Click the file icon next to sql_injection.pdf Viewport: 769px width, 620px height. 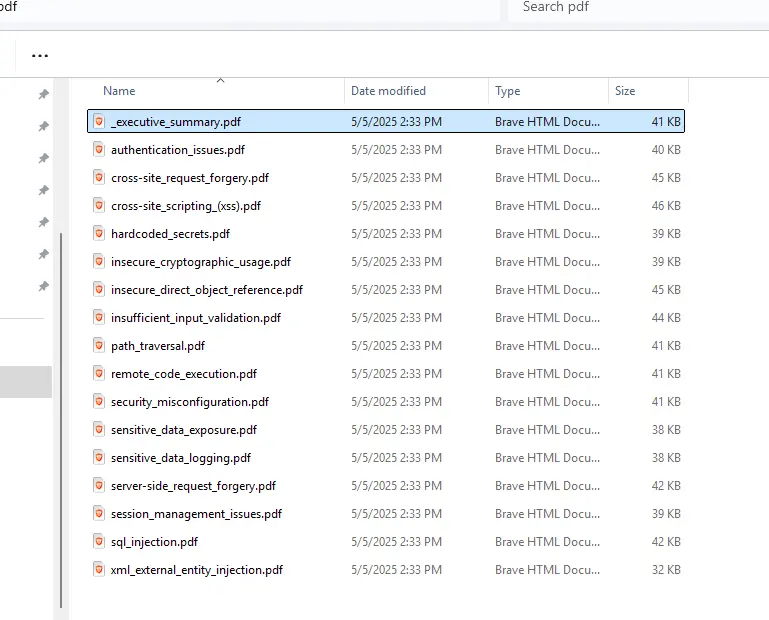click(x=99, y=541)
